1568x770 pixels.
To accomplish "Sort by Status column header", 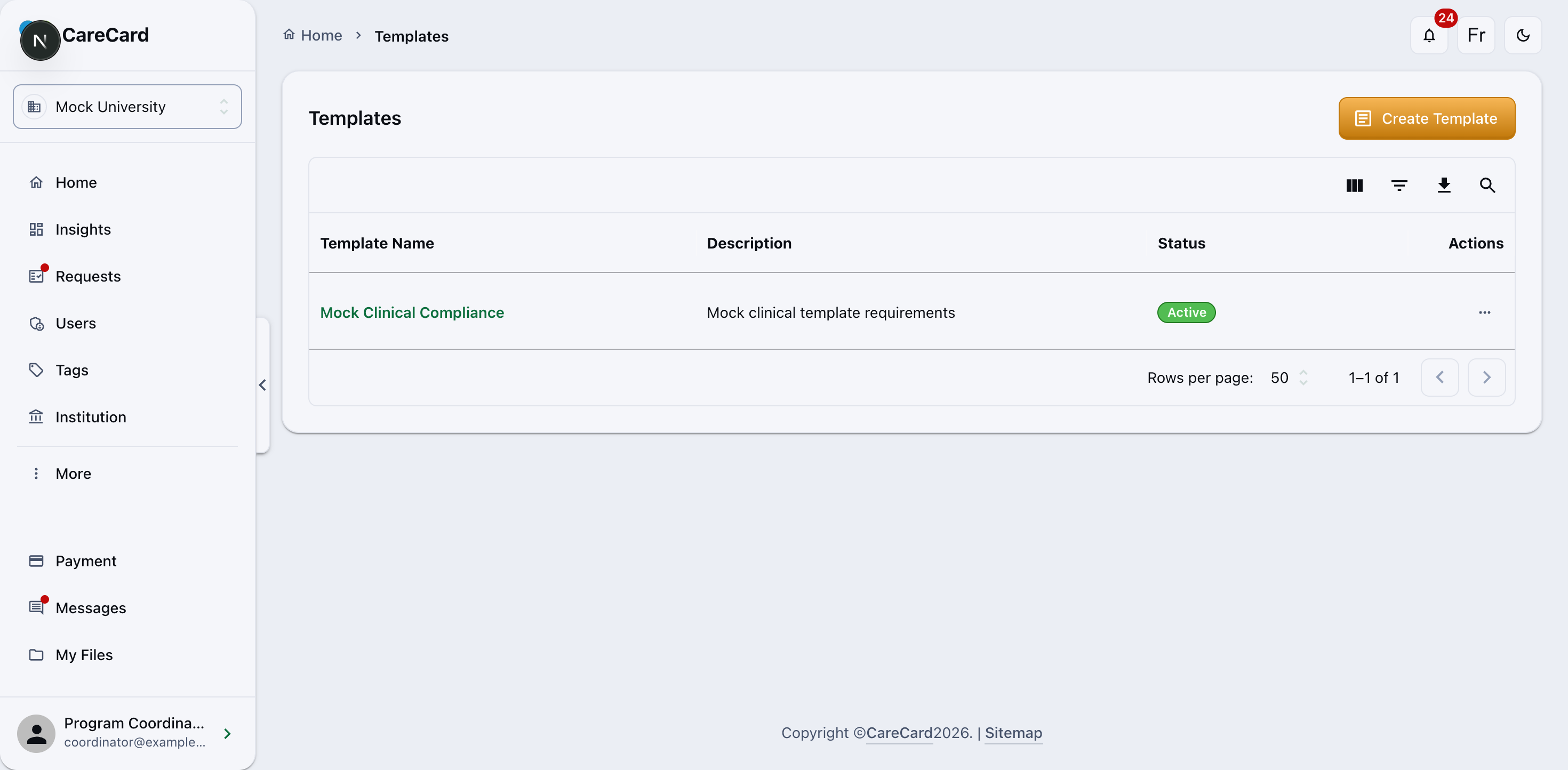I will [x=1181, y=243].
